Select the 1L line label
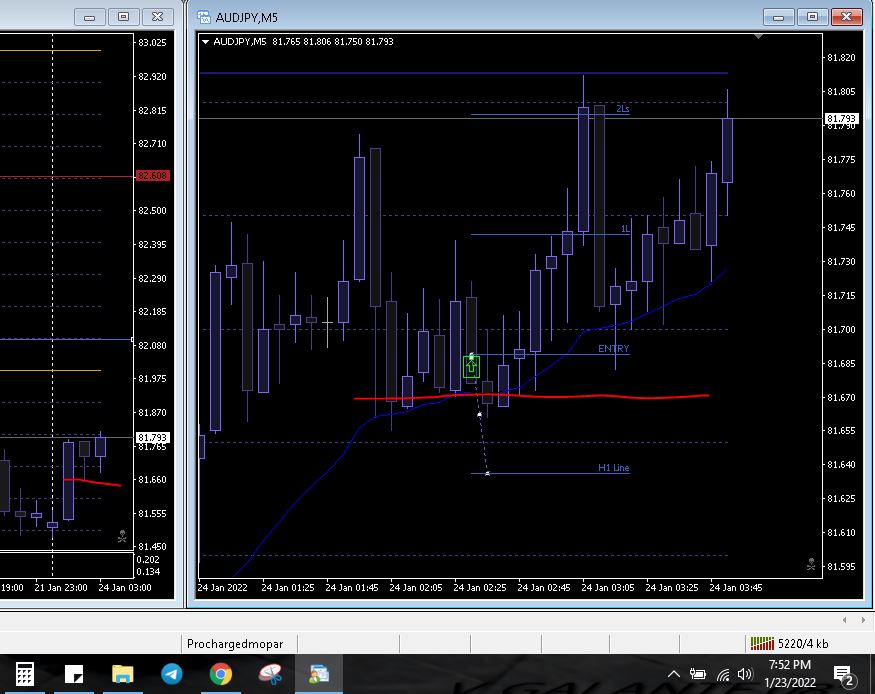This screenshot has width=875, height=694. click(625, 229)
